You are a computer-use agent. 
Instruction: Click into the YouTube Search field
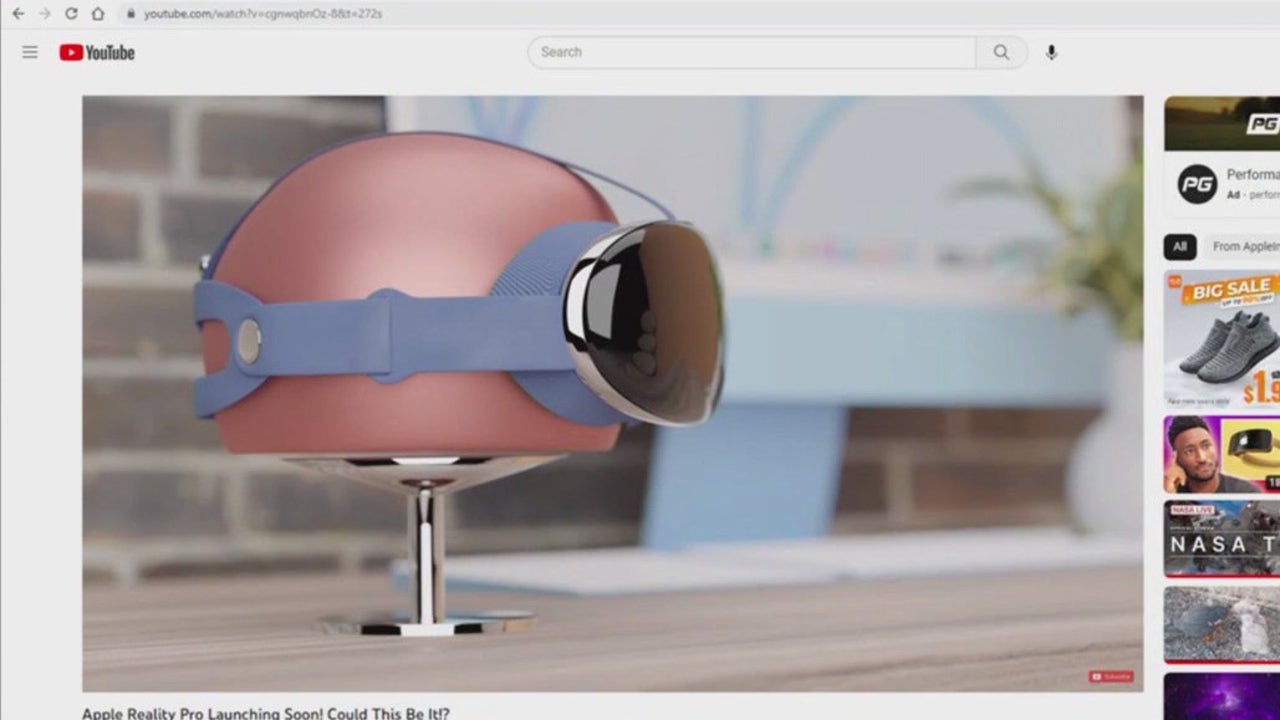(x=750, y=52)
